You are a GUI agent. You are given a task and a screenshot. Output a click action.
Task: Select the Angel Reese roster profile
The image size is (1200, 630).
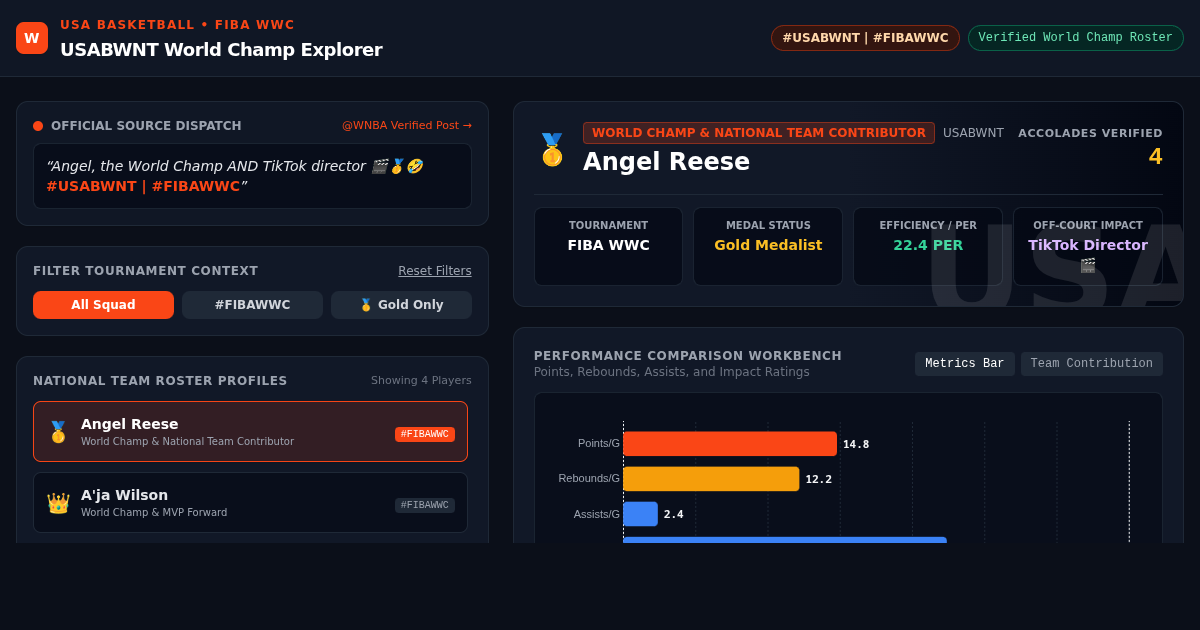point(250,432)
